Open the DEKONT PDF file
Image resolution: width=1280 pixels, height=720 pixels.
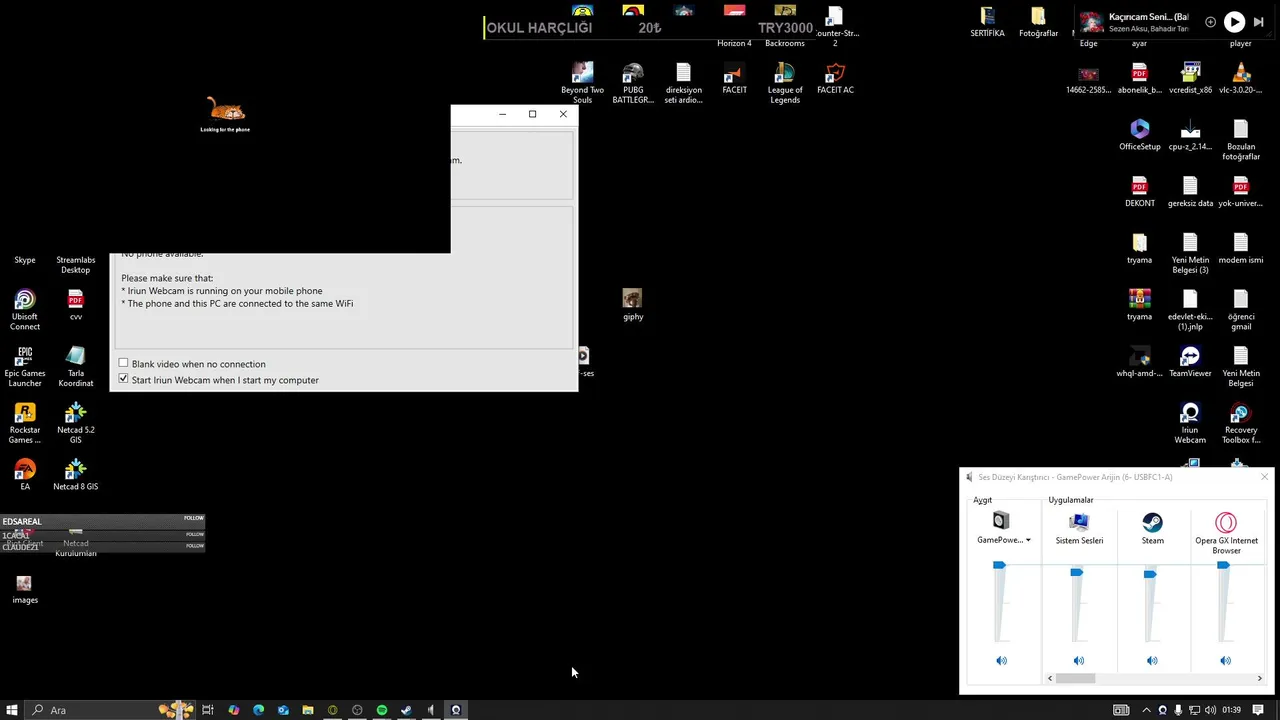(x=1139, y=192)
